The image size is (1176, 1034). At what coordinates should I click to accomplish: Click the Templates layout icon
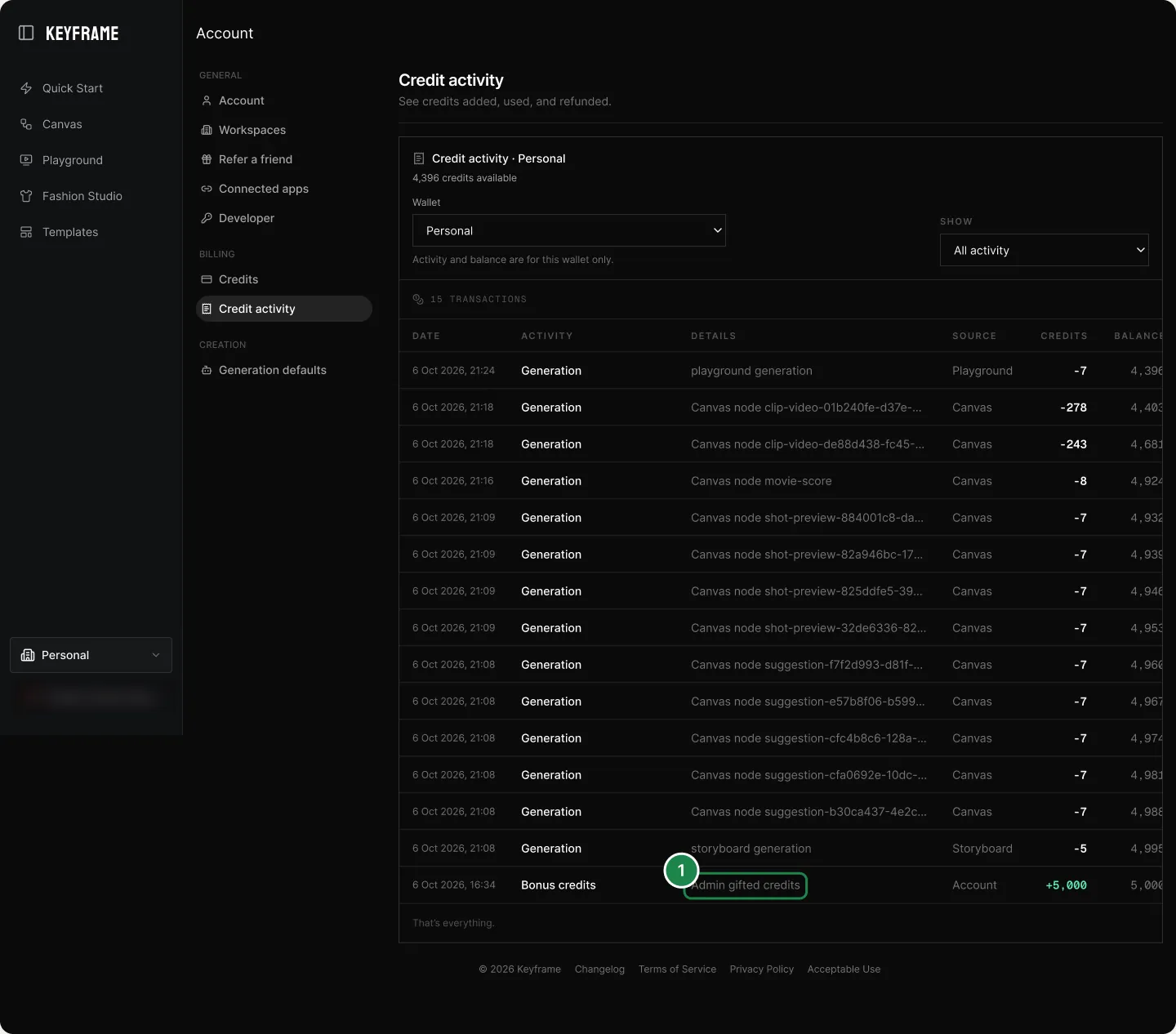pyautogui.click(x=26, y=232)
